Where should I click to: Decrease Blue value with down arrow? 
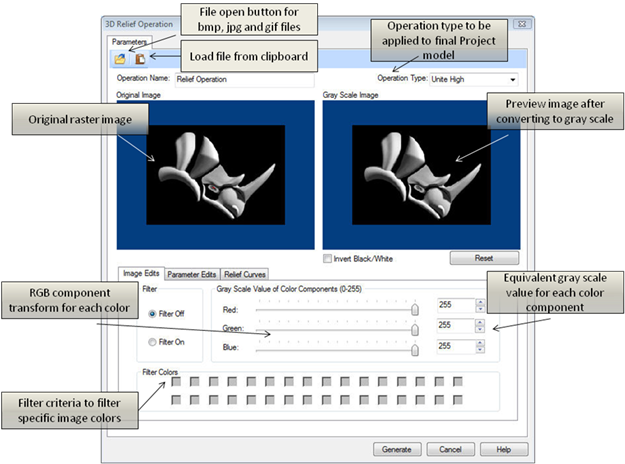(480, 350)
